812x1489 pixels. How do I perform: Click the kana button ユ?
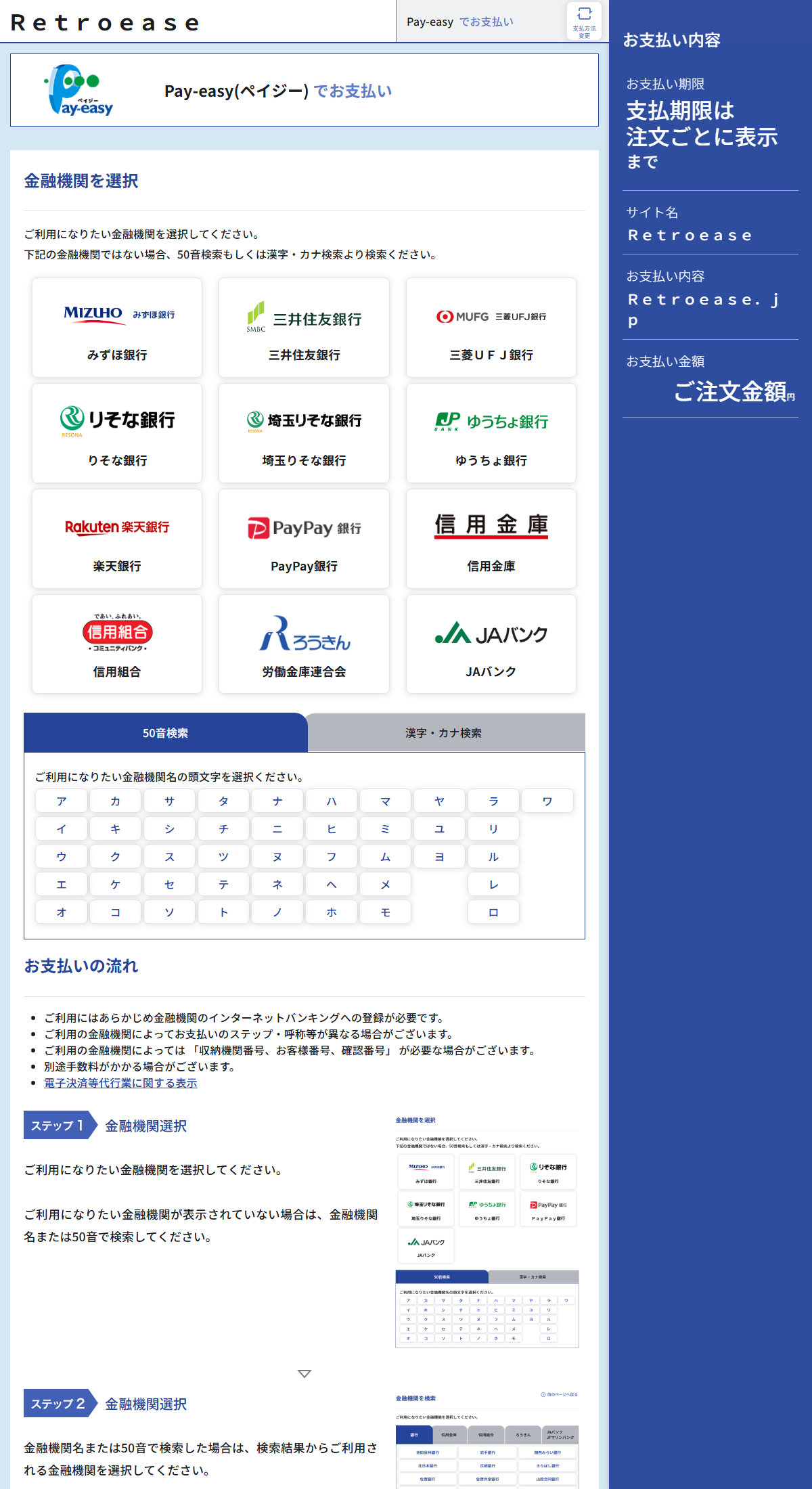[x=440, y=828]
